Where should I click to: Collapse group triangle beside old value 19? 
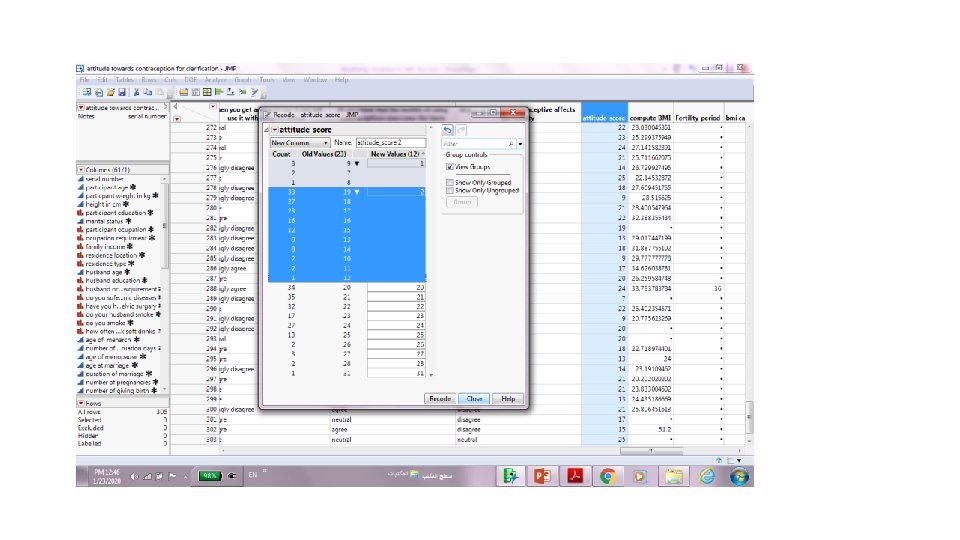(x=357, y=192)
